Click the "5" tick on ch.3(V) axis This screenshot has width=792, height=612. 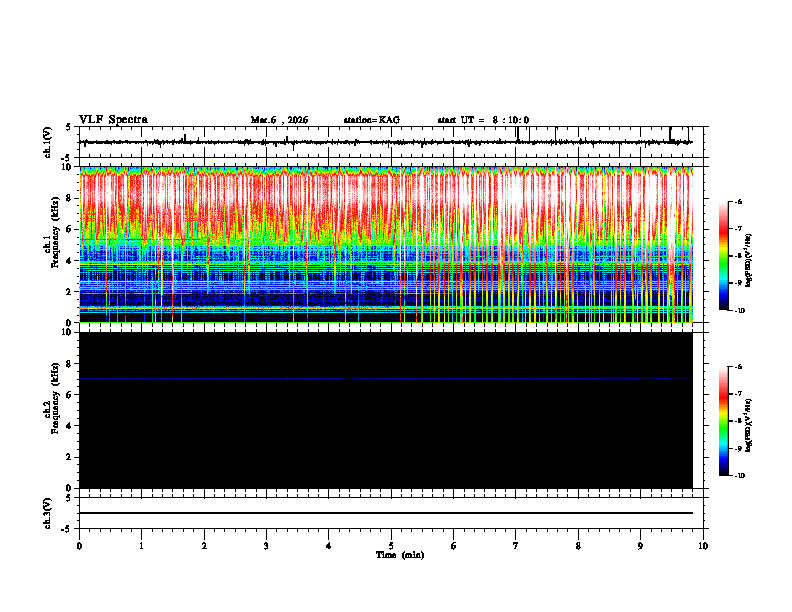click(x=69, y=498)
